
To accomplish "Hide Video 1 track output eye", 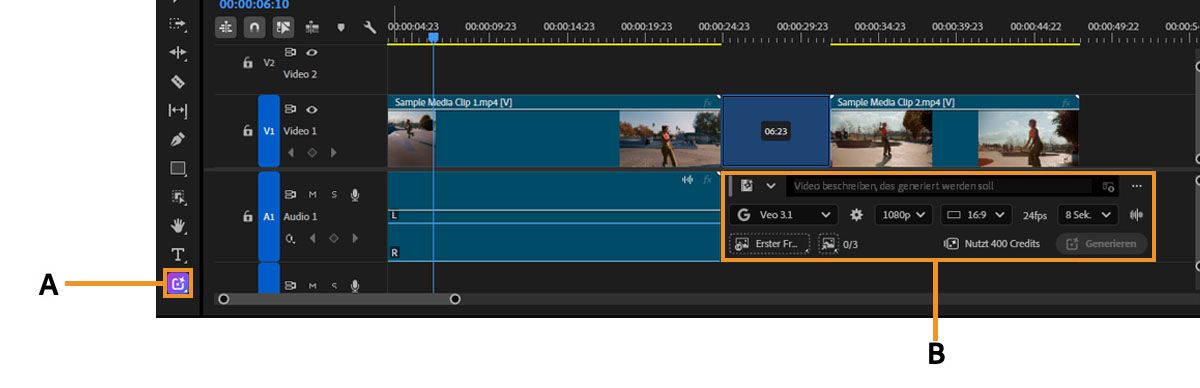I will click(x=312, y=110).
